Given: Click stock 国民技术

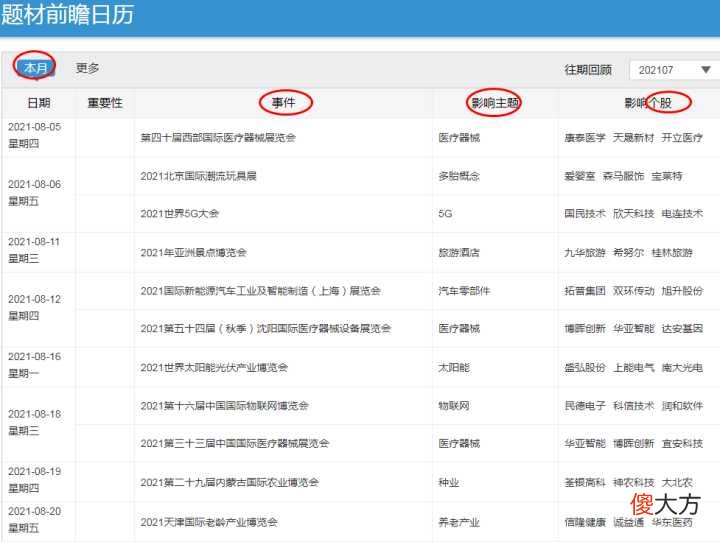Looking at the screenshot, I should [585, 214].
